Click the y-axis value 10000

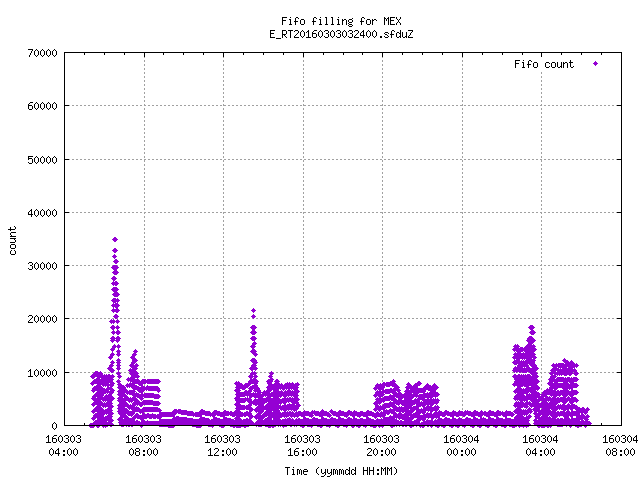coord(42,373)
